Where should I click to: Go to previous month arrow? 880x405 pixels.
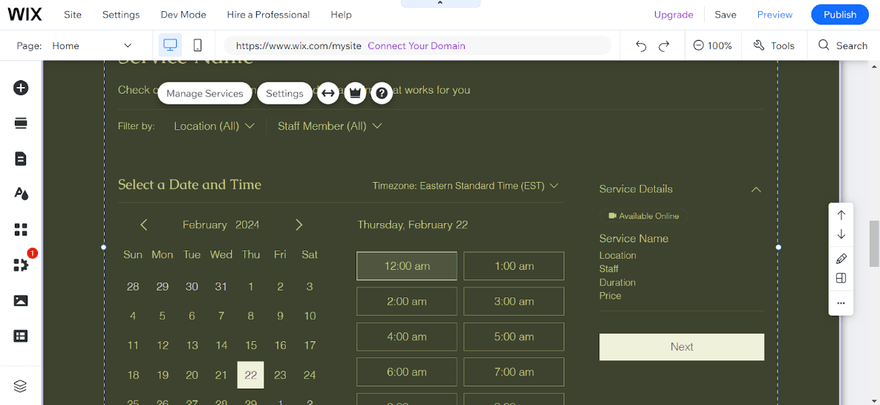point(144,225)
